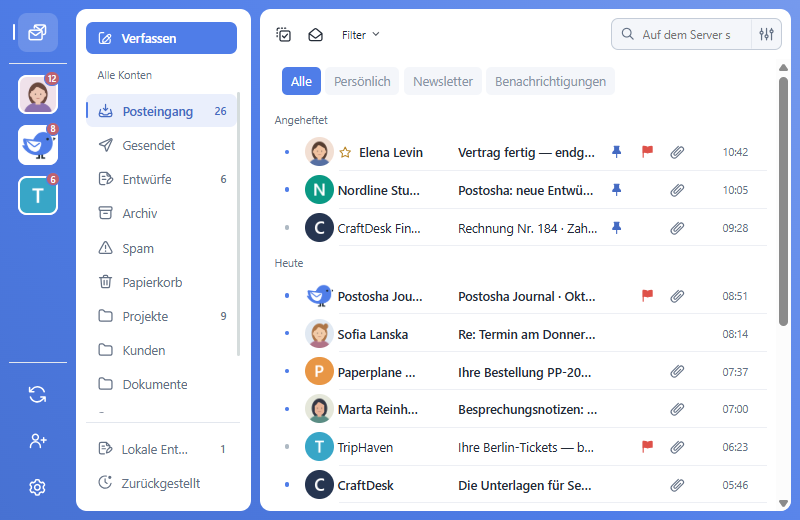This screenshot has height=520, width=800.
Task: Click Sofia Lanska's avatar
Action: pos(319,334)
